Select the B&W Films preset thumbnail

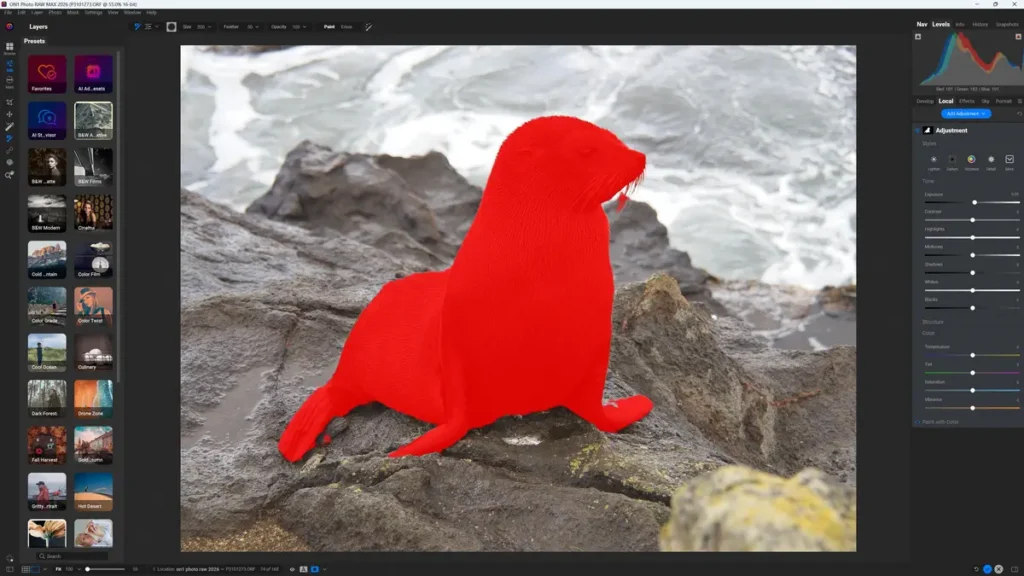point(93,167)
